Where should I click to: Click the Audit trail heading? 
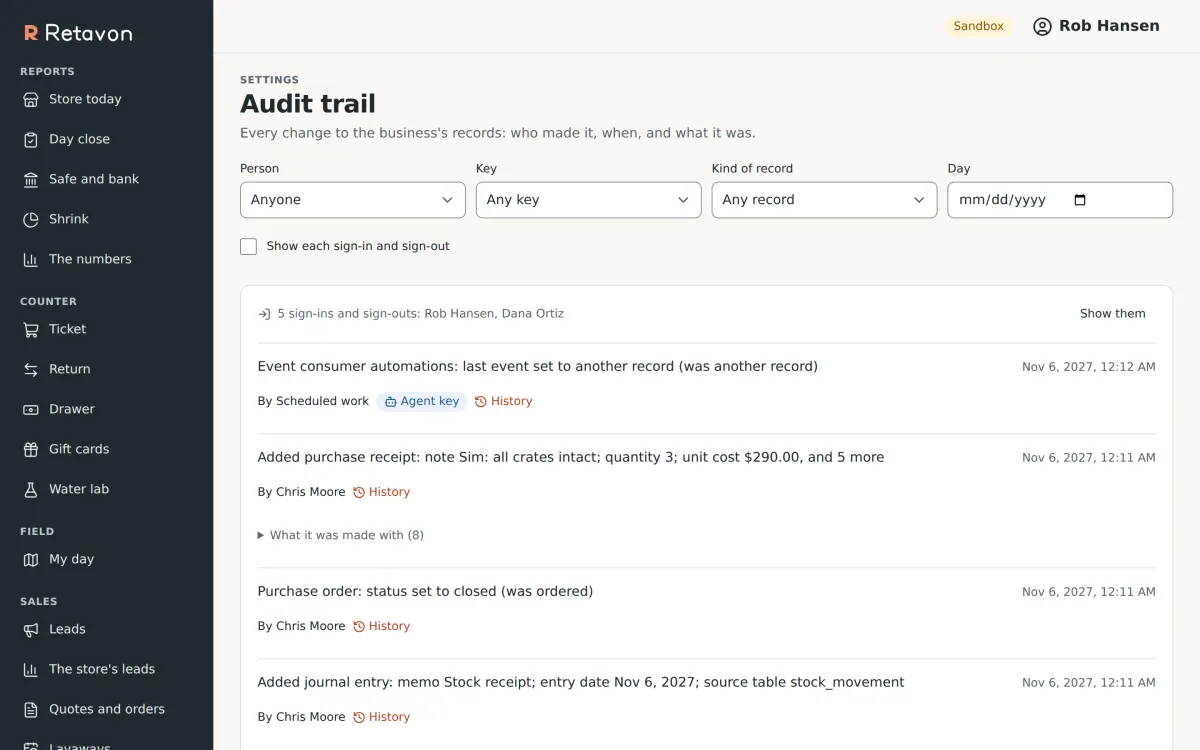pos(308,103)
